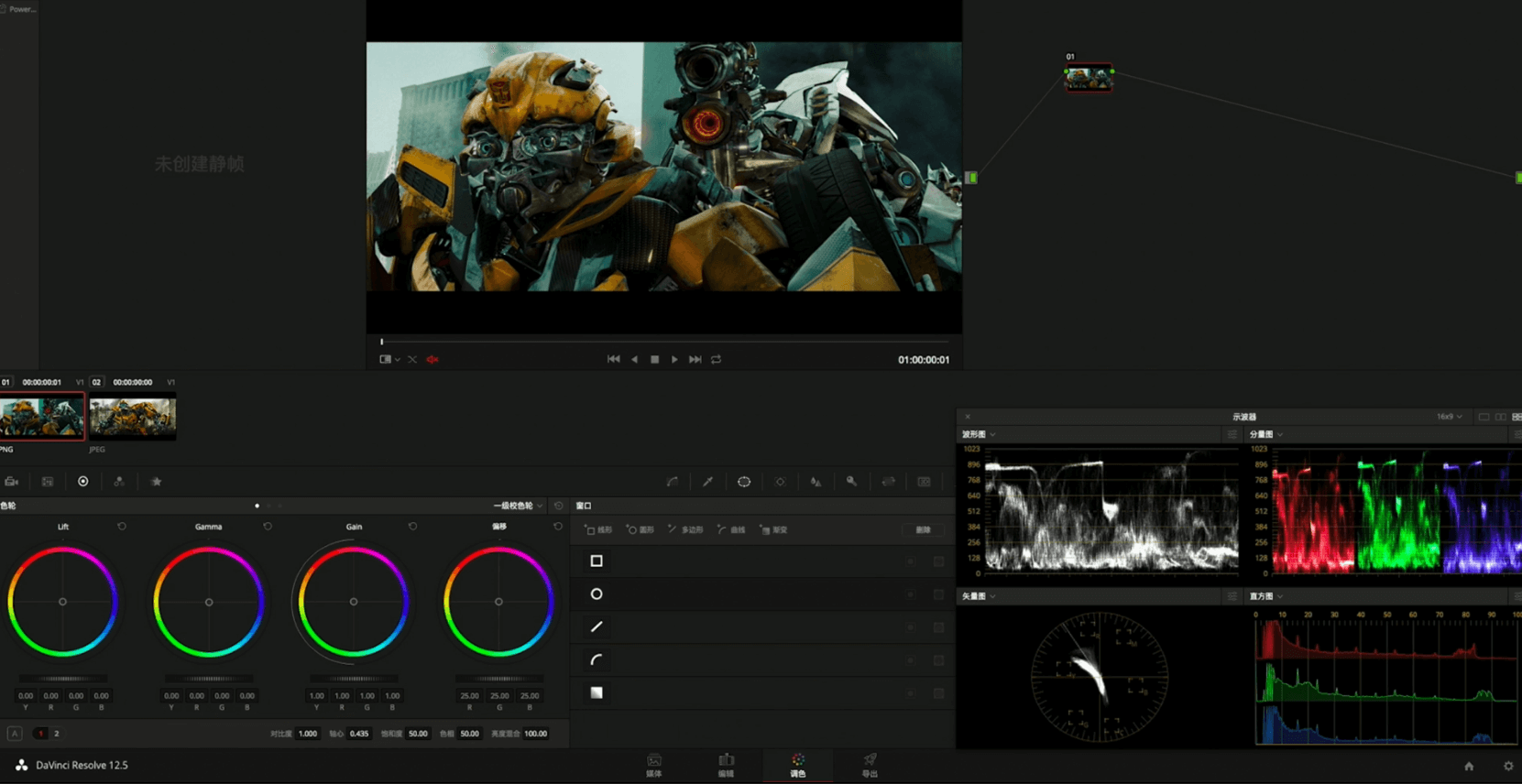Viewport: 1522px width, 784px height.
Task: Click the saturation value field 50.00
Action: [x=418, y=734]
